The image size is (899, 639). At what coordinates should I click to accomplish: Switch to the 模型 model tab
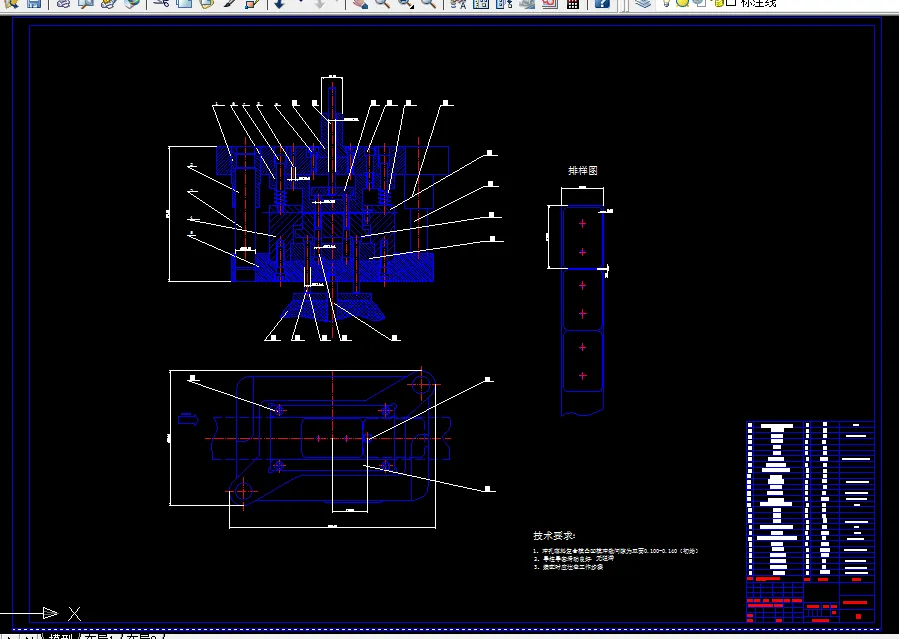(x=61, y=636)
